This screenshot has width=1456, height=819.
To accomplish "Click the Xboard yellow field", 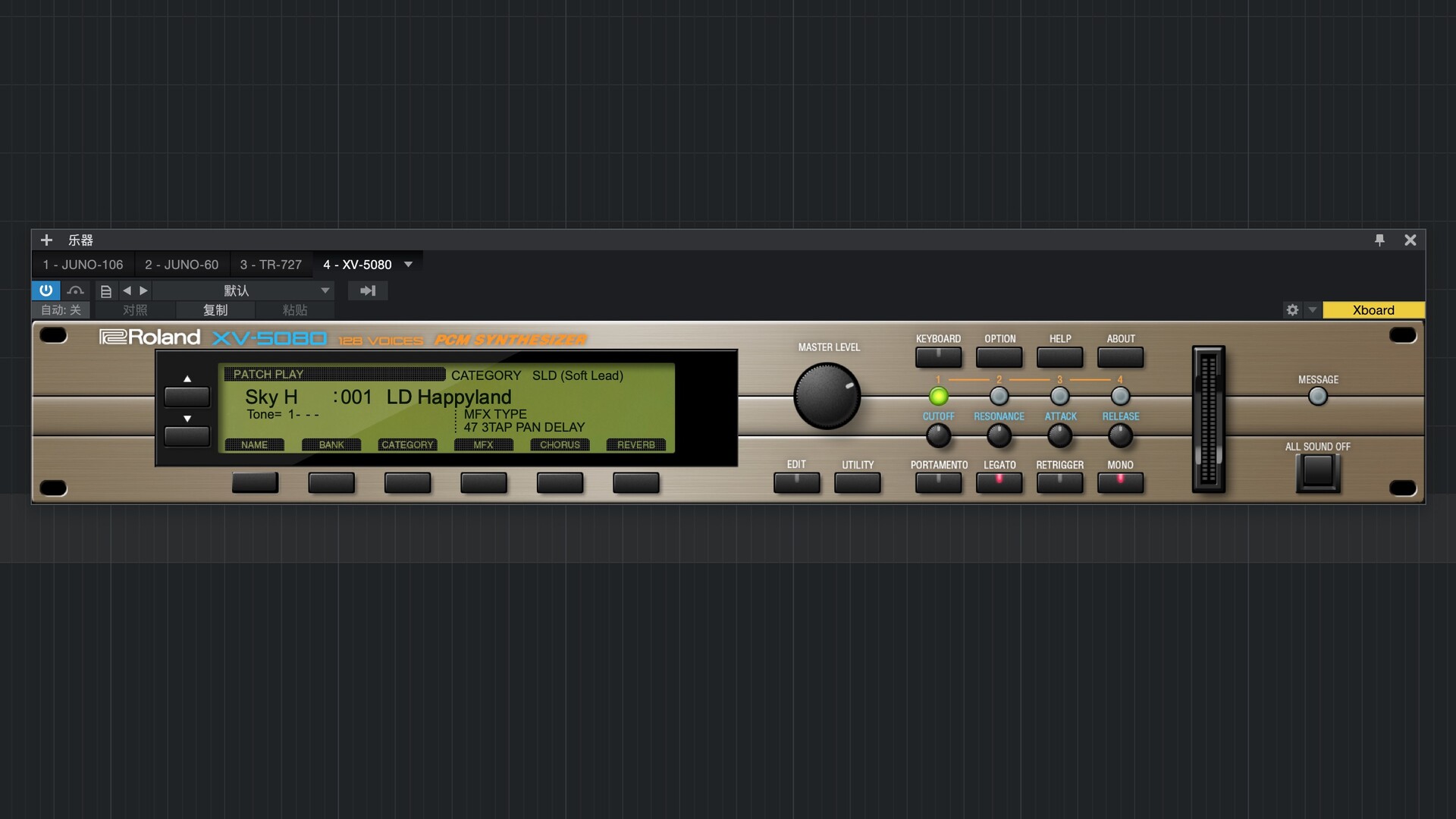I will click(x=1373, y=310).
